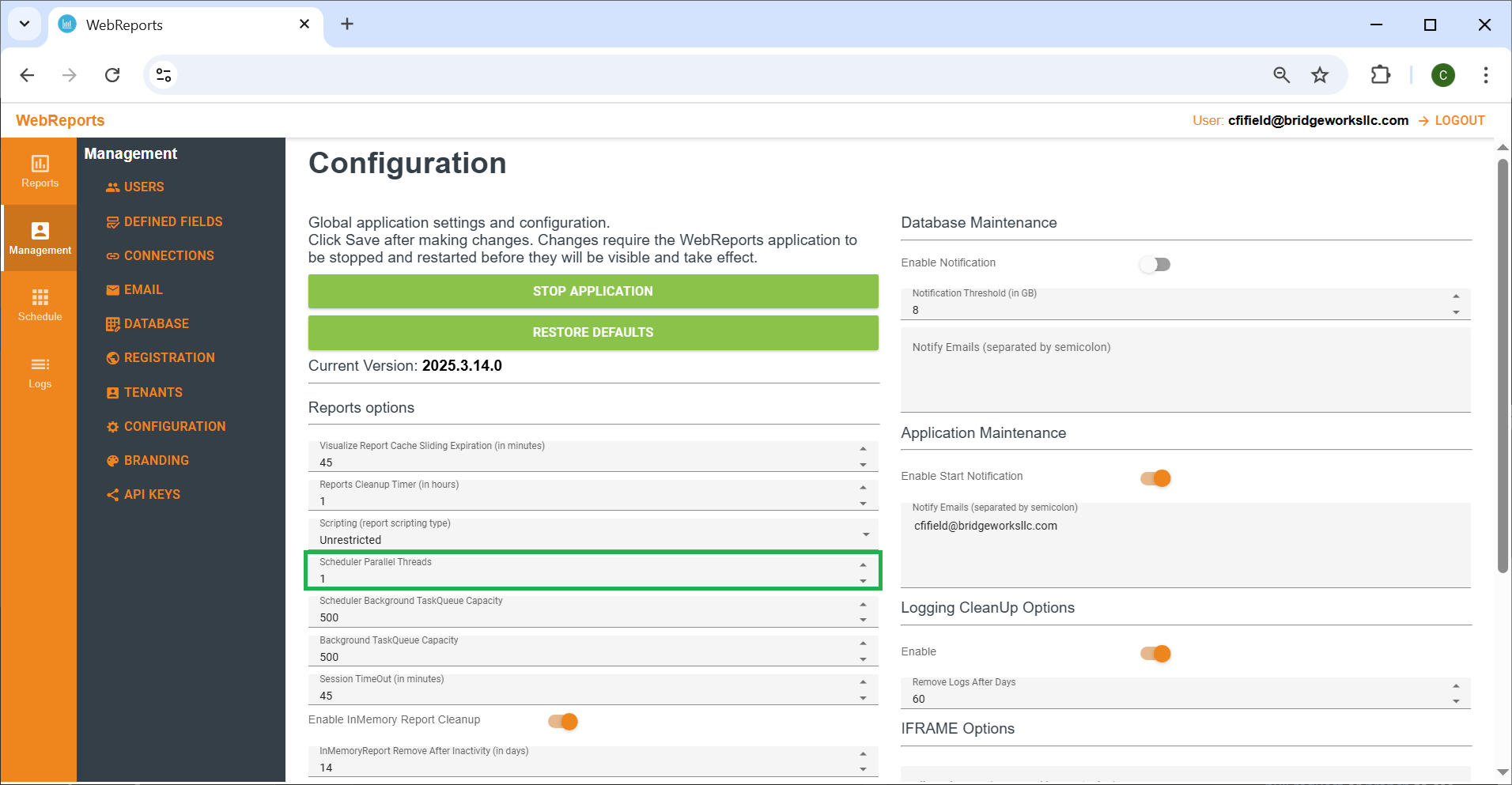
Task: Toggle Enable Start Notification switch
Action: [x=1155, y=478]
